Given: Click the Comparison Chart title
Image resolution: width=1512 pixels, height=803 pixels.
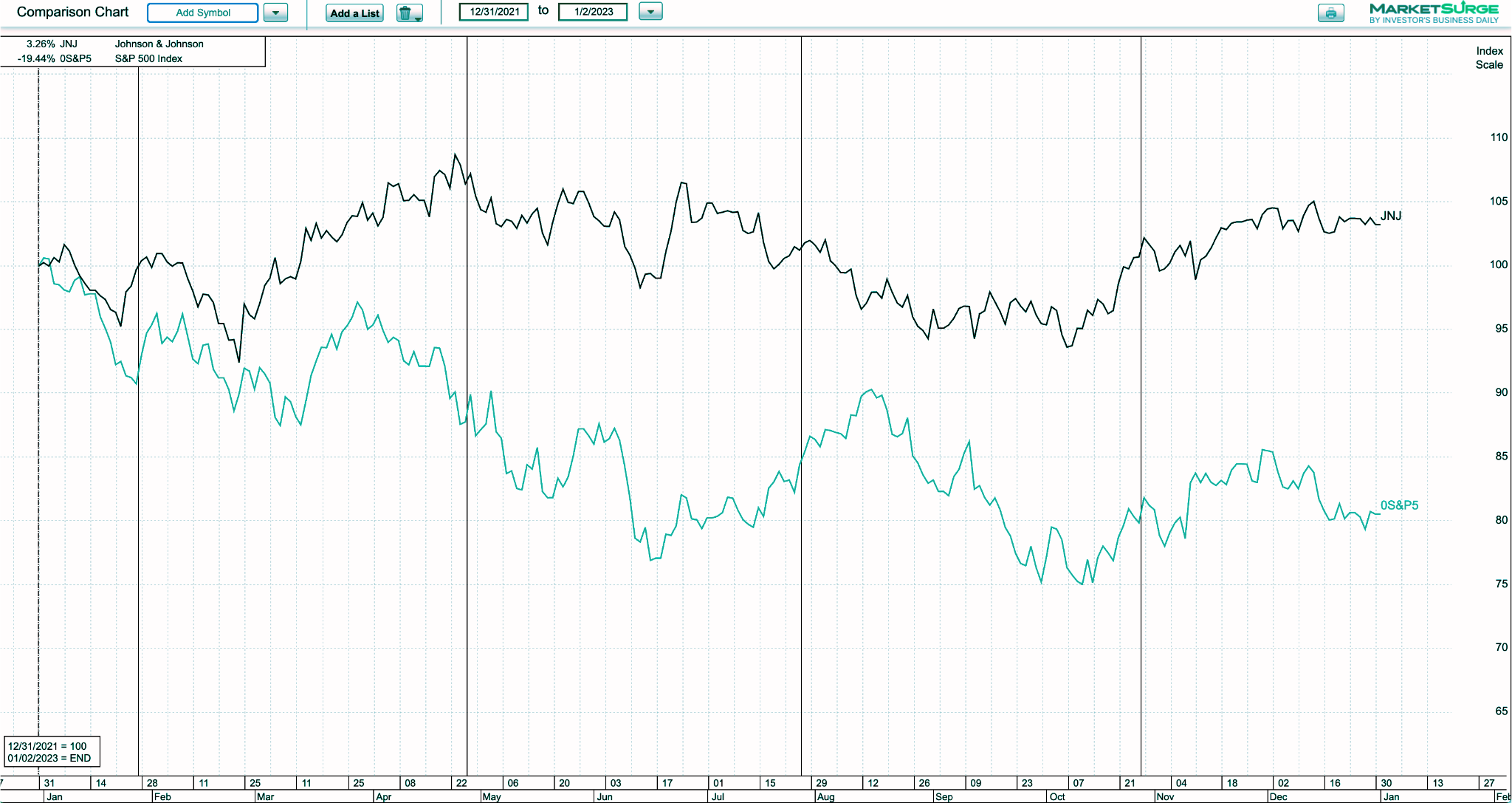Looking at the screenshot, I should tap(72, 12).
